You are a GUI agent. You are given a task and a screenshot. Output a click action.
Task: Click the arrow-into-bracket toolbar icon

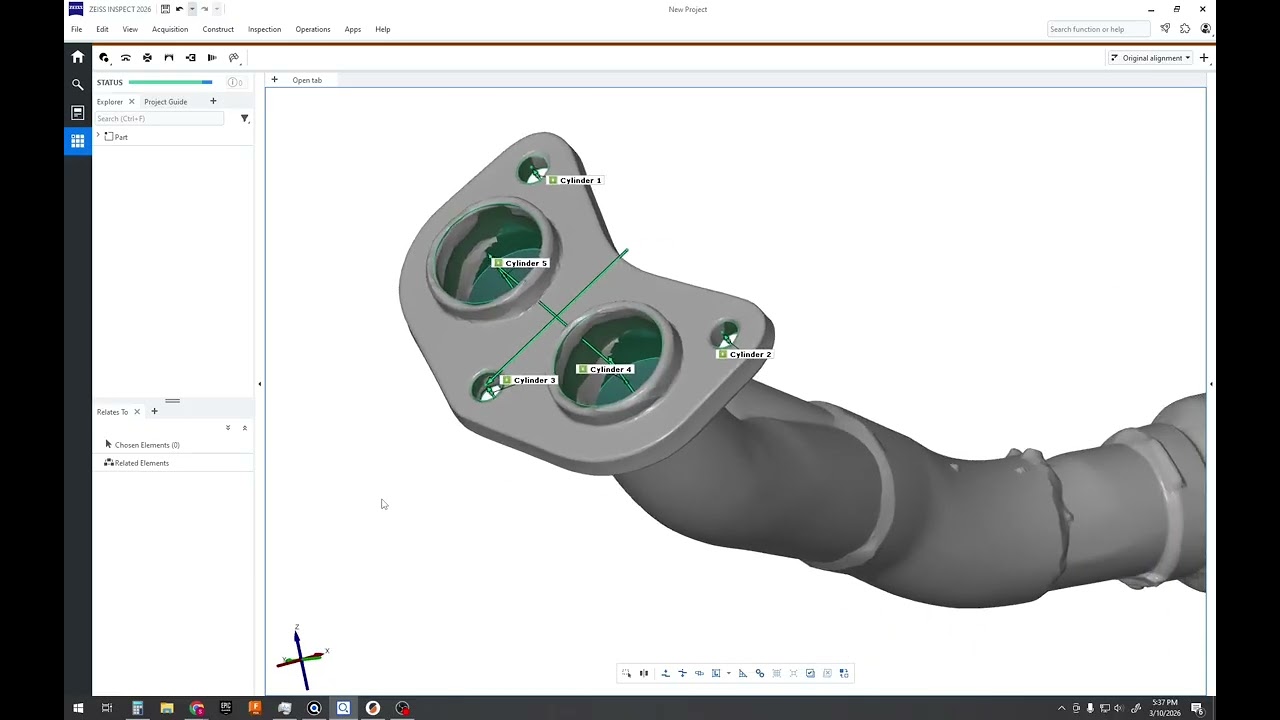tap(191, 58)
